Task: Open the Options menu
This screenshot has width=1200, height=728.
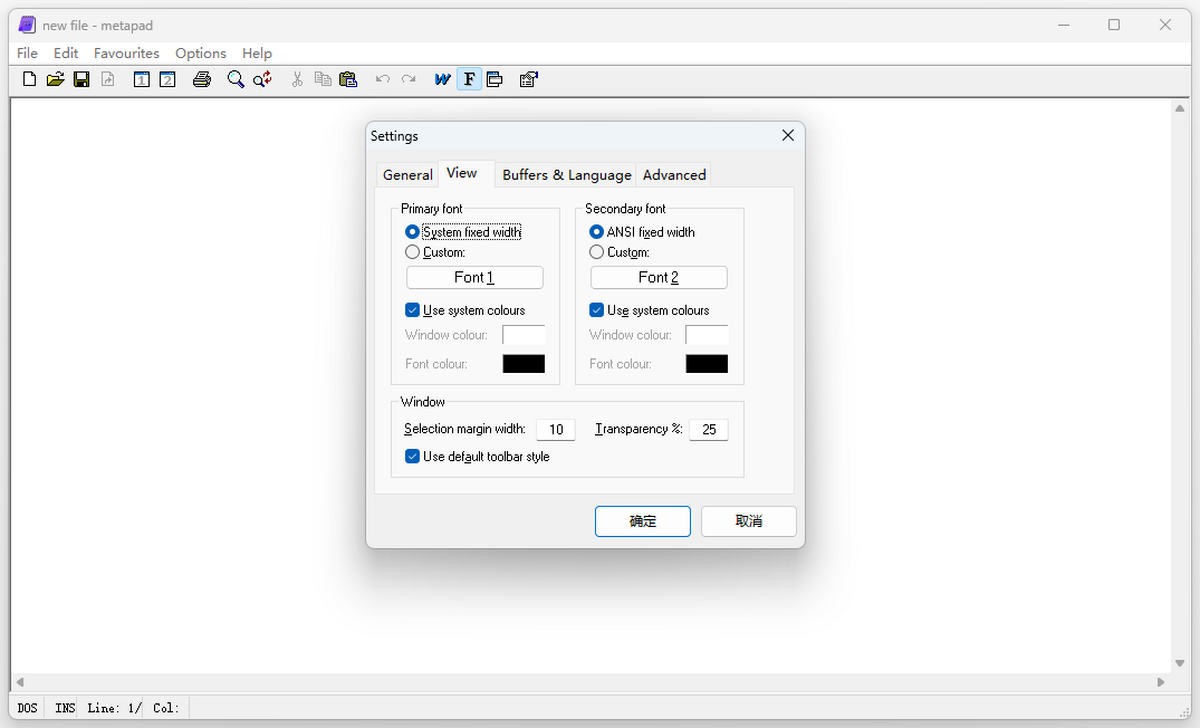Action: 200,53
